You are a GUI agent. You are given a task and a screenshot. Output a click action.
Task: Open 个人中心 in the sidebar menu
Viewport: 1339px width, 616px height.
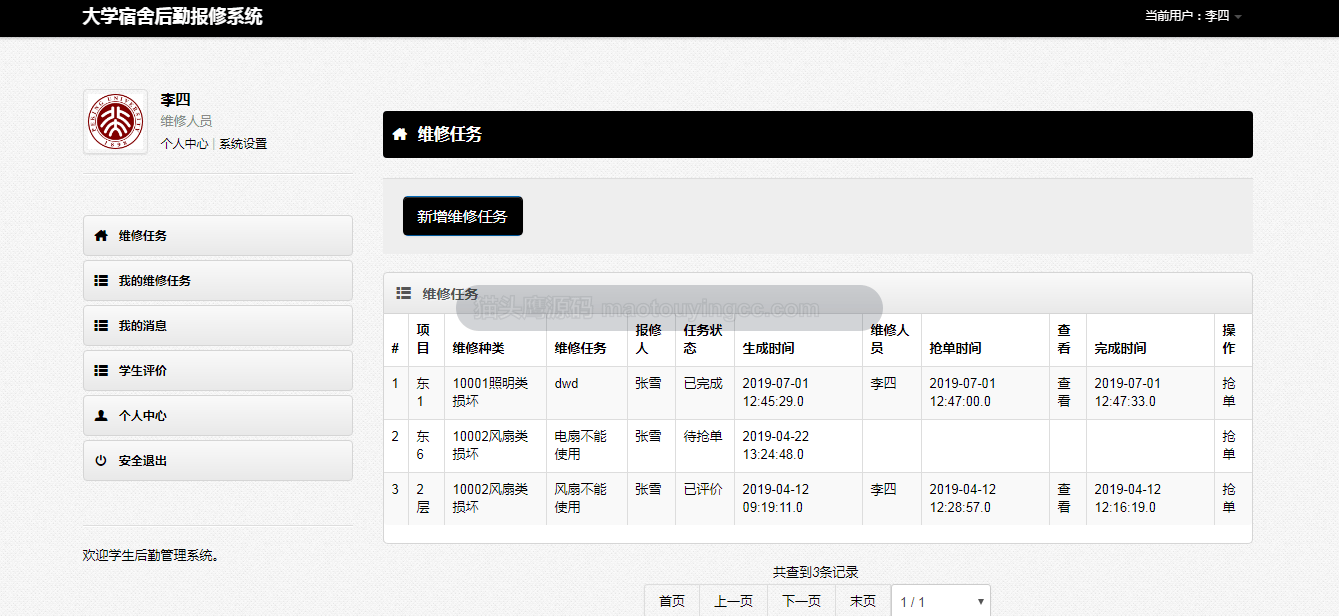218,416
